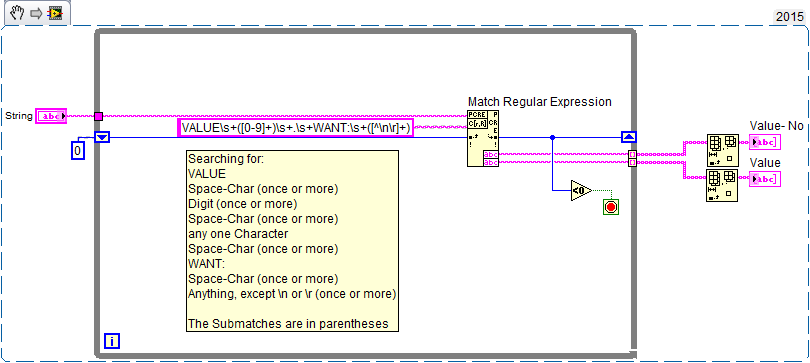Select the less than zero comparison node

581,191
